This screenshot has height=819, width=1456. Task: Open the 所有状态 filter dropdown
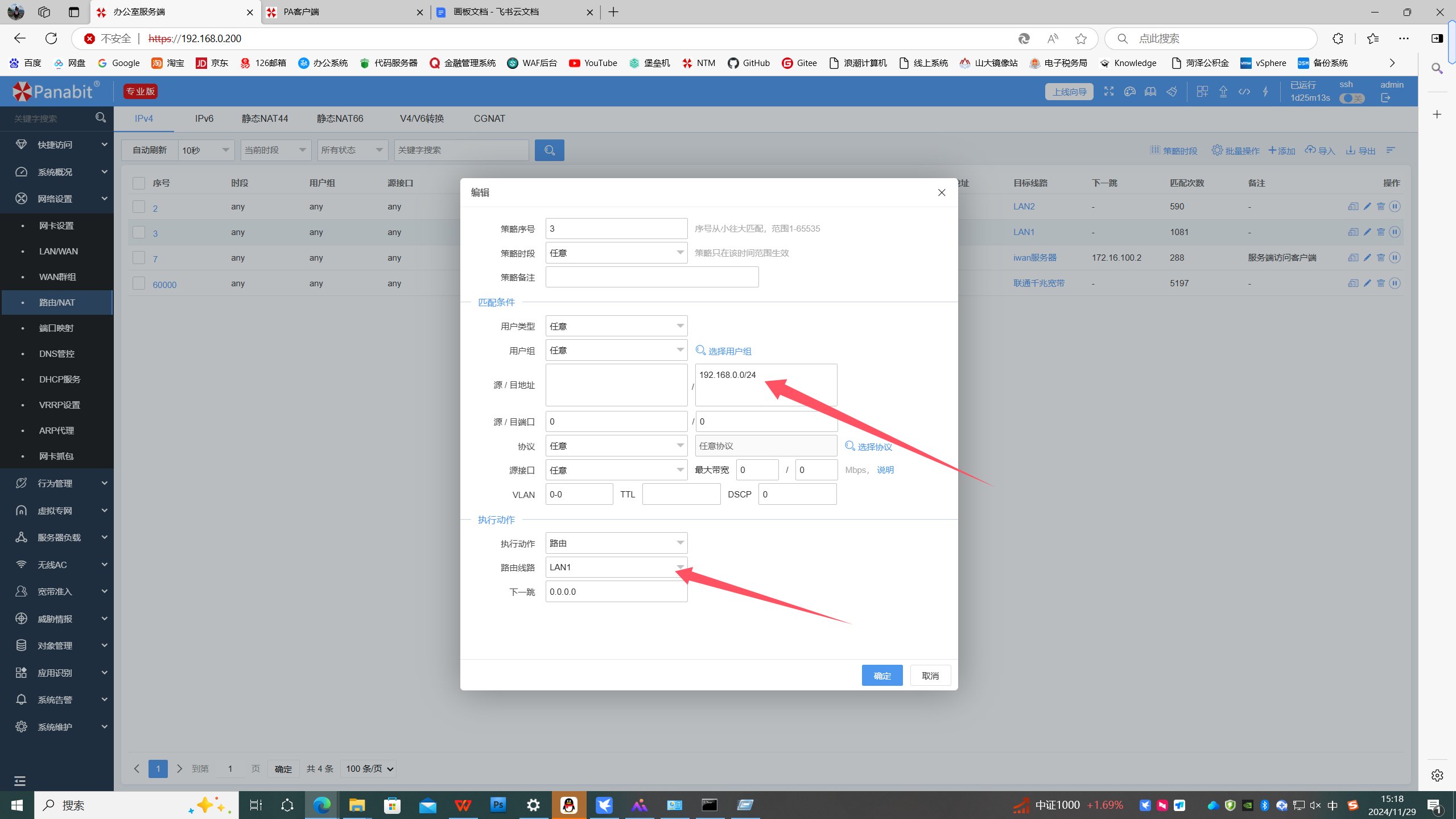pos(352,150)
